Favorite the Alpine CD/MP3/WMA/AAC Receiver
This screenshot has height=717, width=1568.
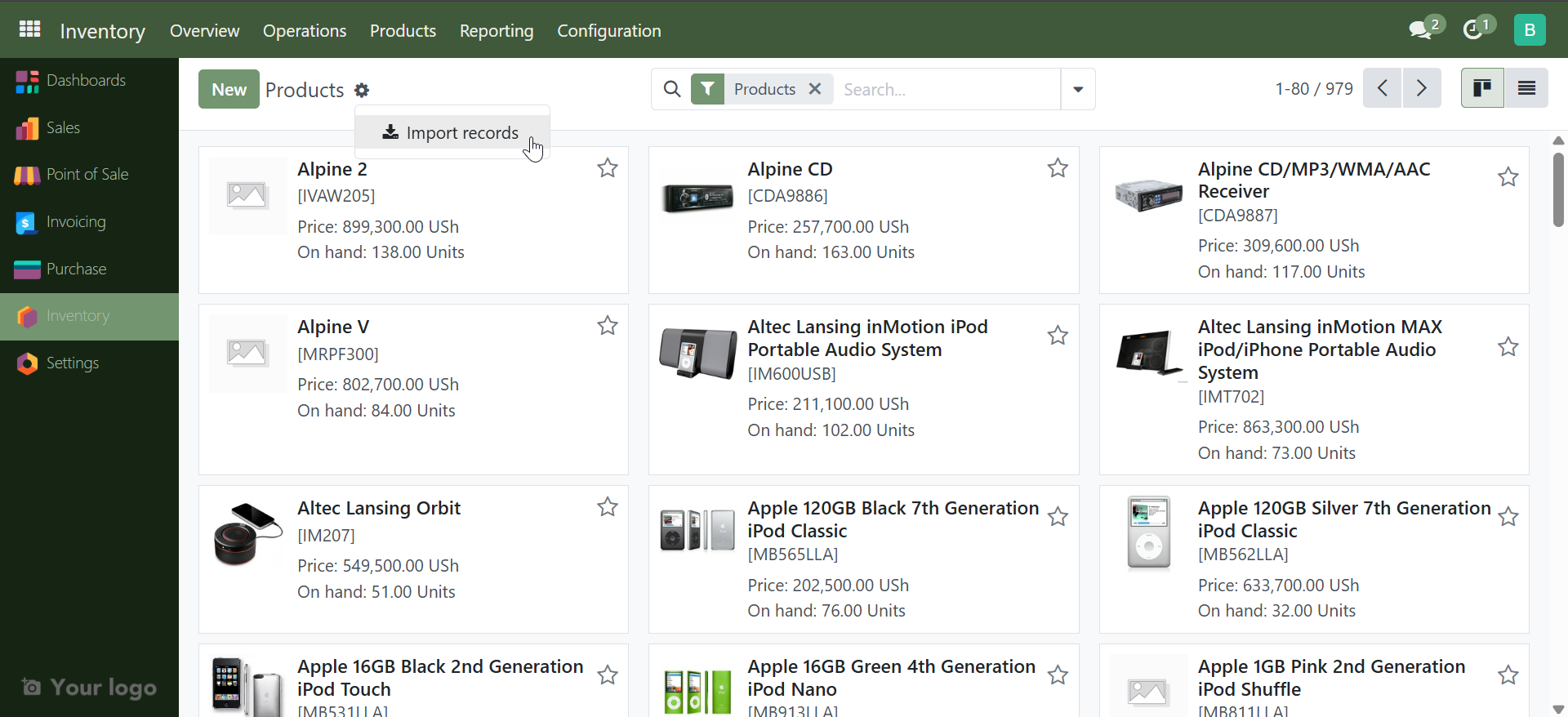[1508, 177]
